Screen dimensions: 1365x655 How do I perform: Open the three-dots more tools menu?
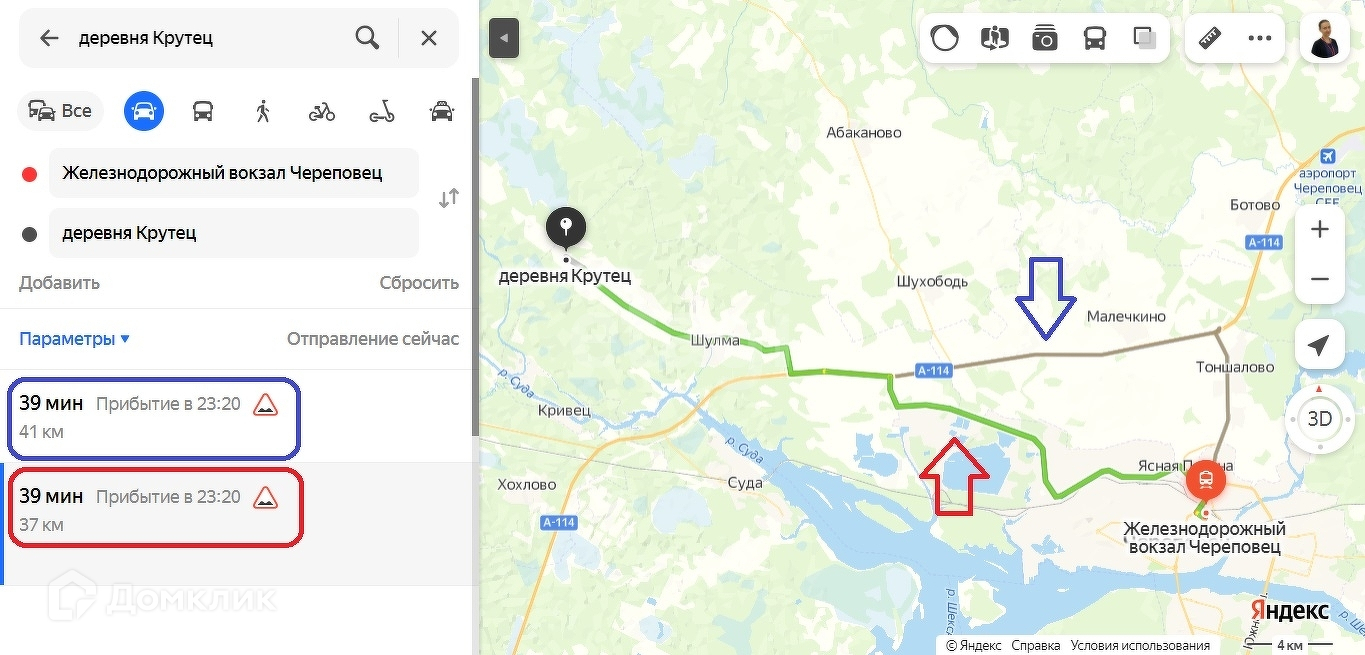point(1260,39)
